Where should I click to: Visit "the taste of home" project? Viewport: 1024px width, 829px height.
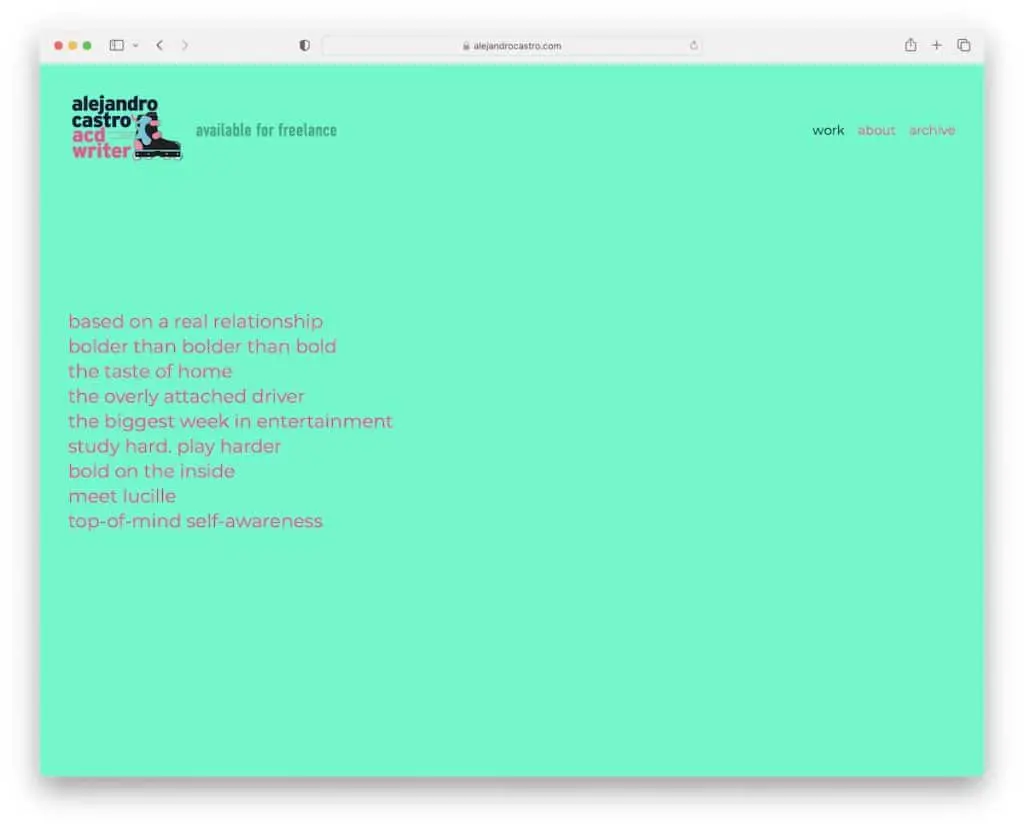coord(150,371)
